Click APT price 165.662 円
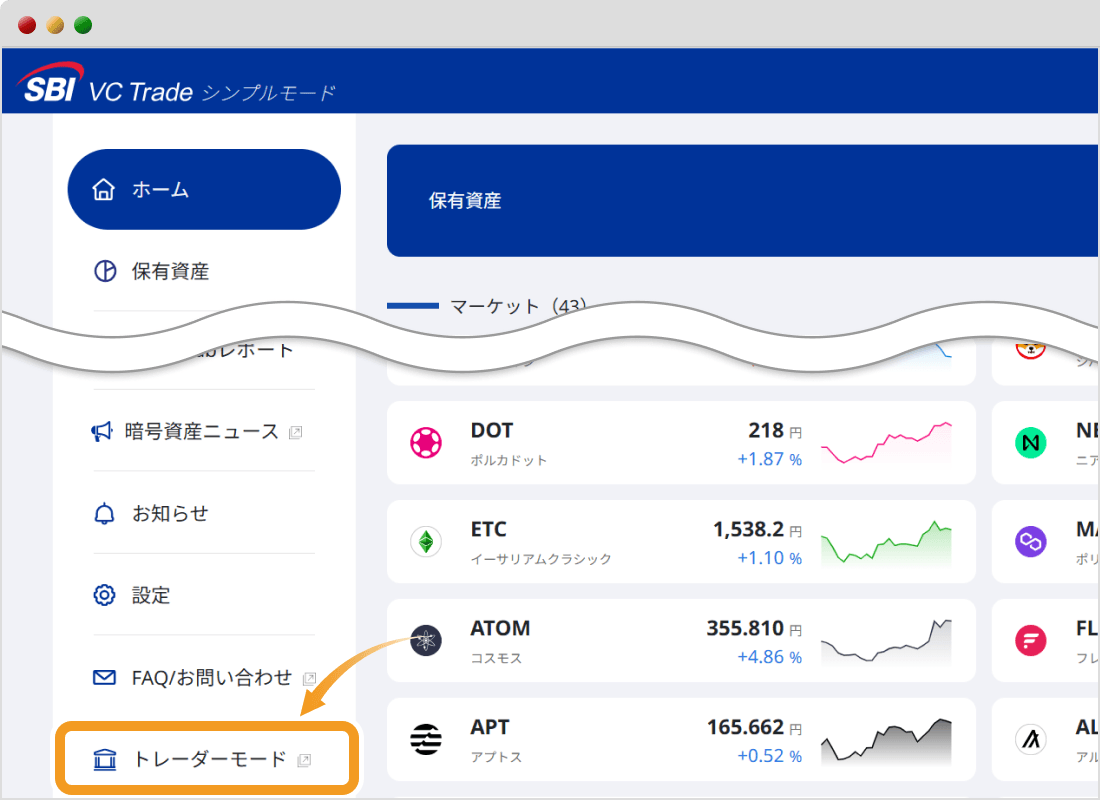1100x800 pixels. click(x=754, y=727)
